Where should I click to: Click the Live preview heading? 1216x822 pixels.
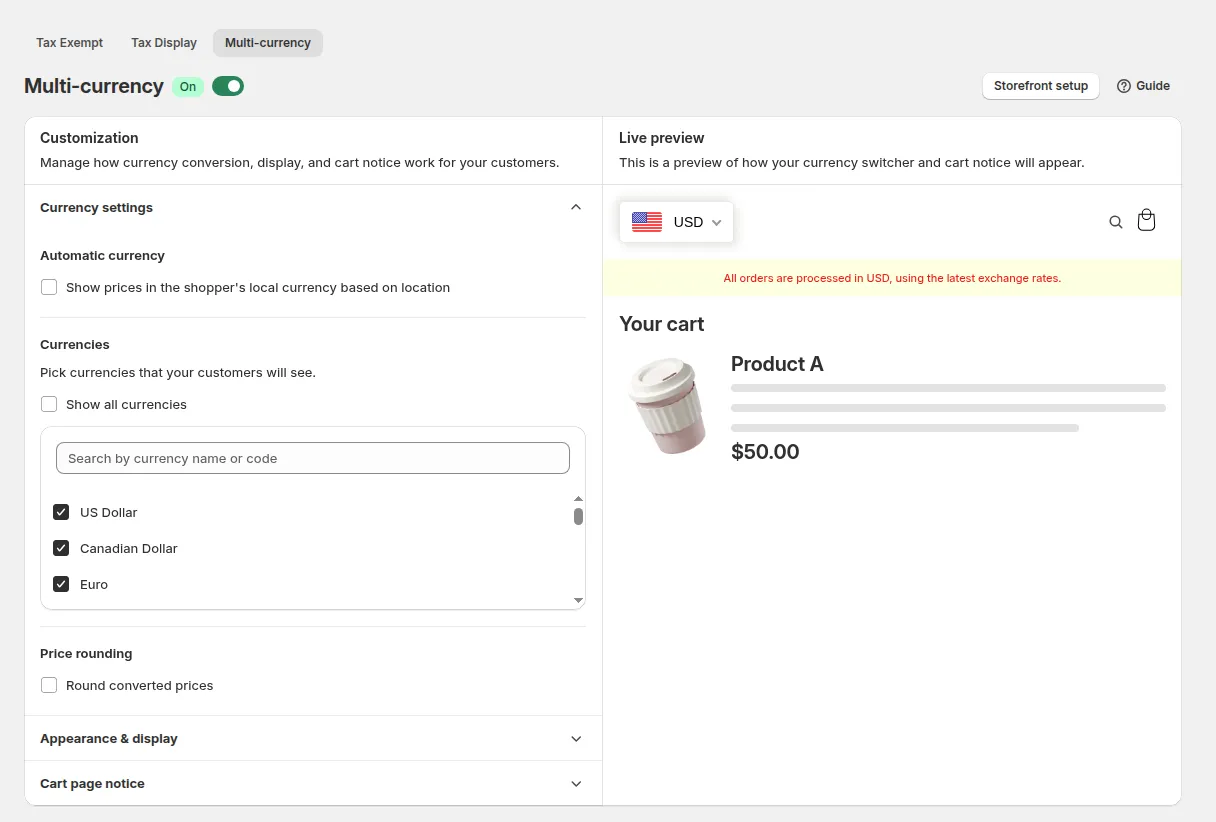pos(661,138)
